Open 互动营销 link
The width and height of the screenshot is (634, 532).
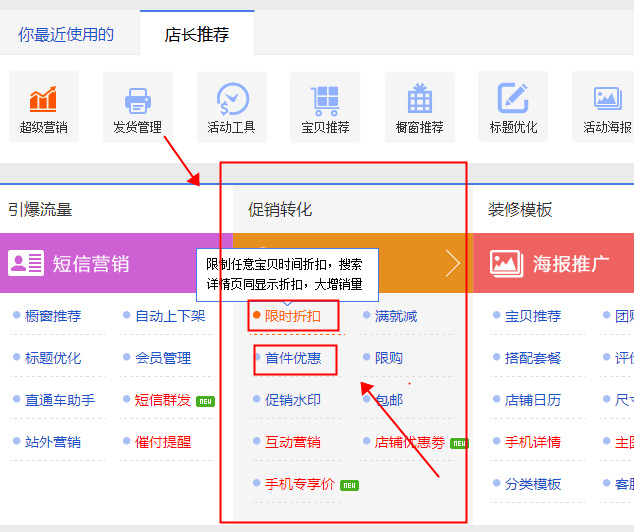point(293,442)
